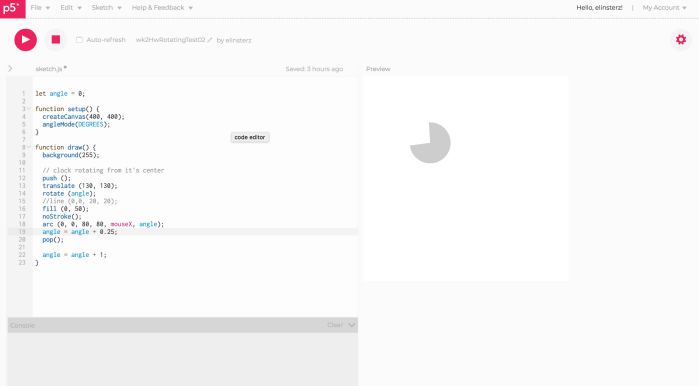Open the elinsterz author link

tap(238, 40)
